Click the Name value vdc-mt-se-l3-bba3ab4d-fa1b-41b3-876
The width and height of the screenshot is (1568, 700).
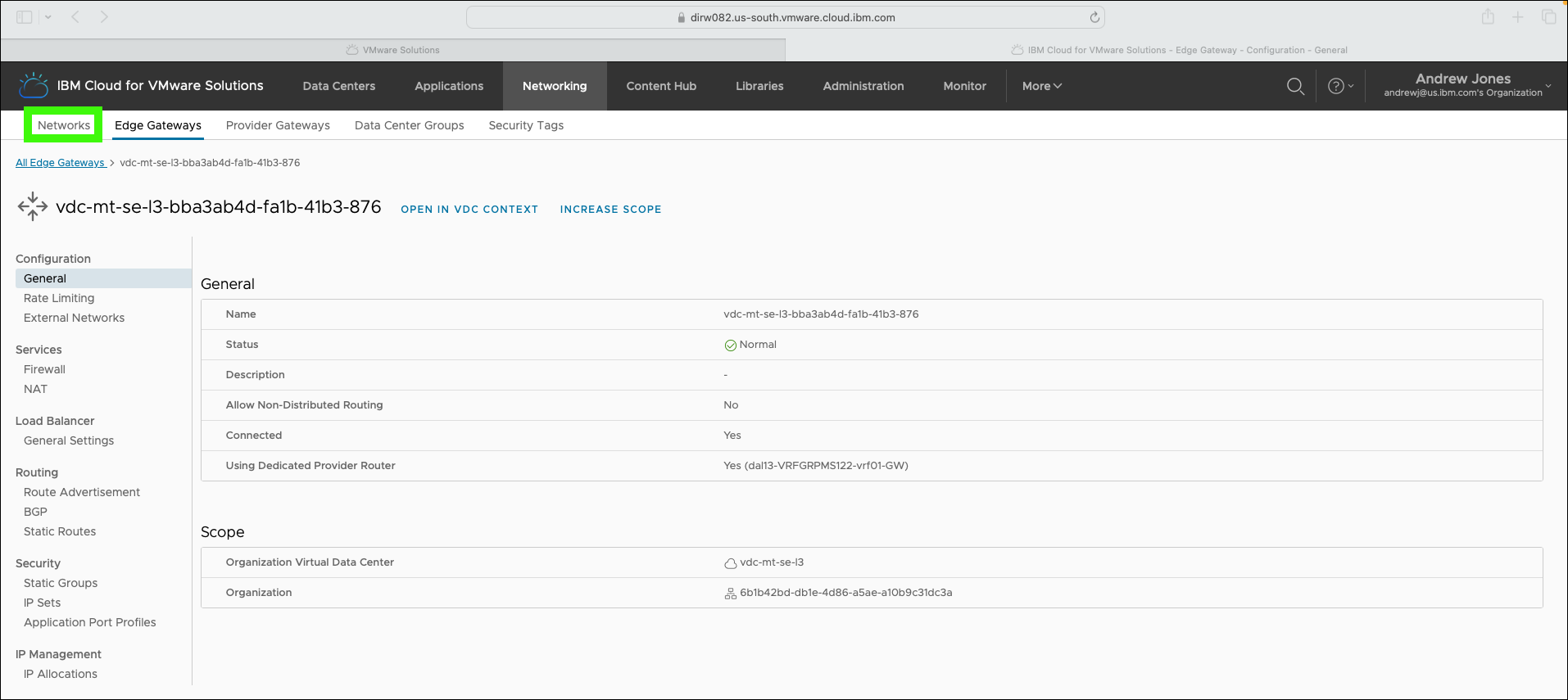pos(821,314)
